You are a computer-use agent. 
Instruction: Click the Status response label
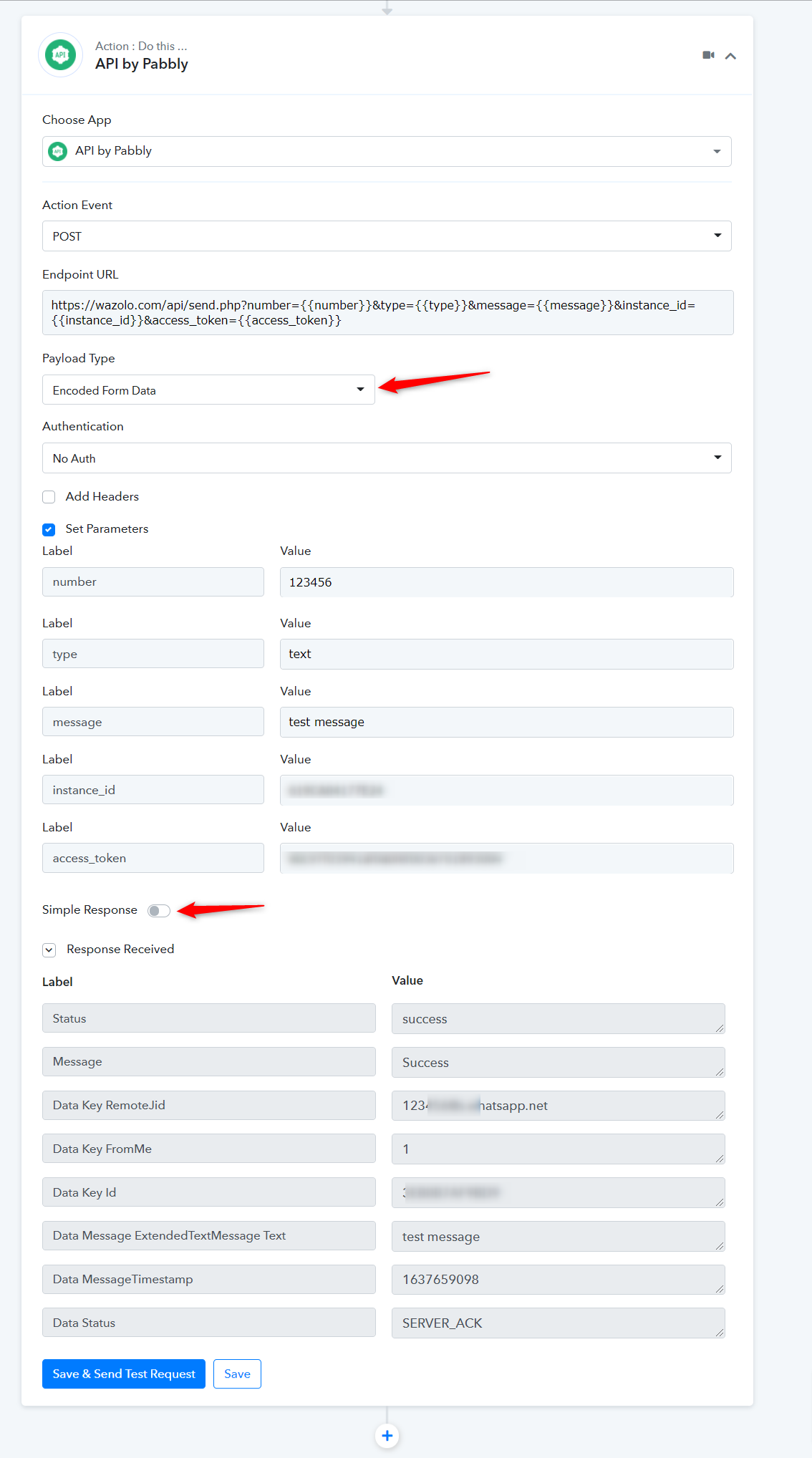[209, 1018]
